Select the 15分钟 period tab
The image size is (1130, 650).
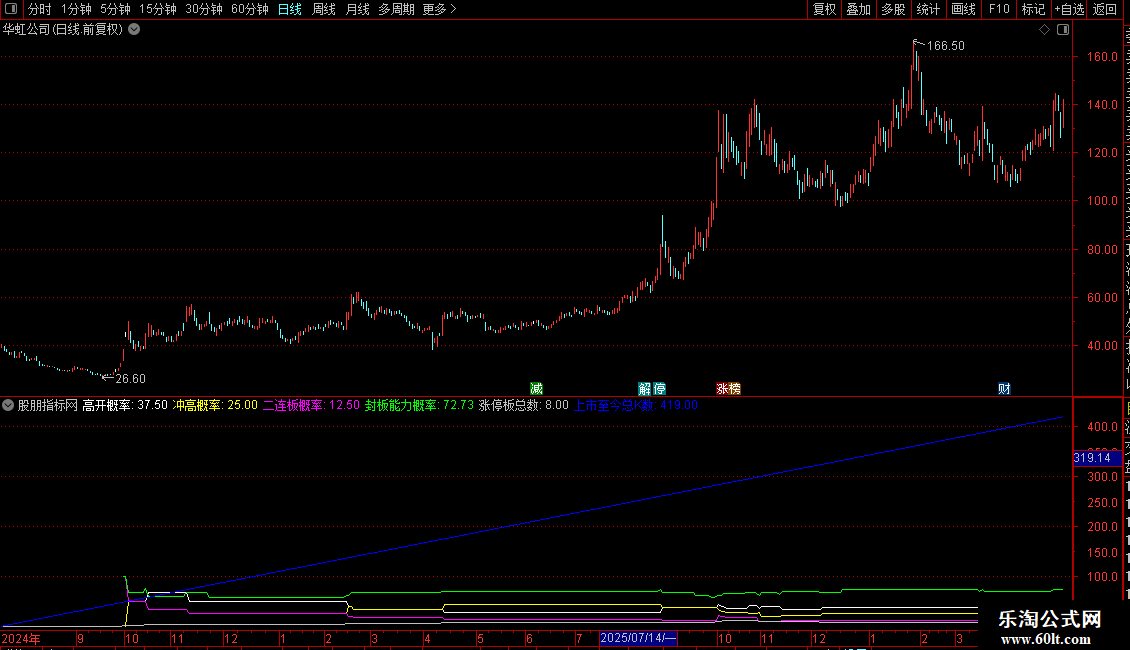pyautogui.click(x=158, y=9)
